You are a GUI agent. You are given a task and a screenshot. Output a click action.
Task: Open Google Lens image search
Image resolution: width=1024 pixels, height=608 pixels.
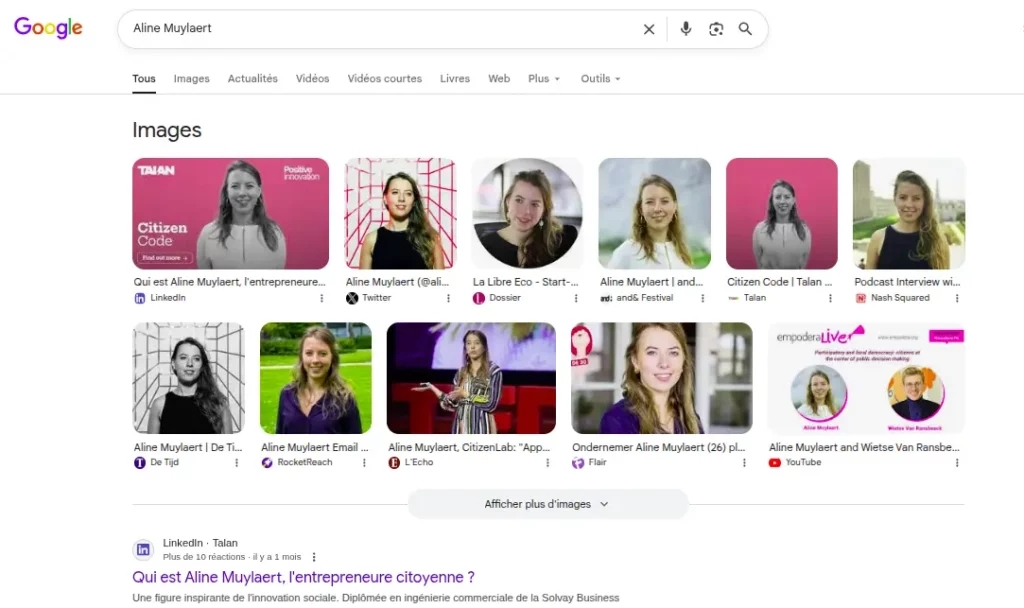(716, 29)
